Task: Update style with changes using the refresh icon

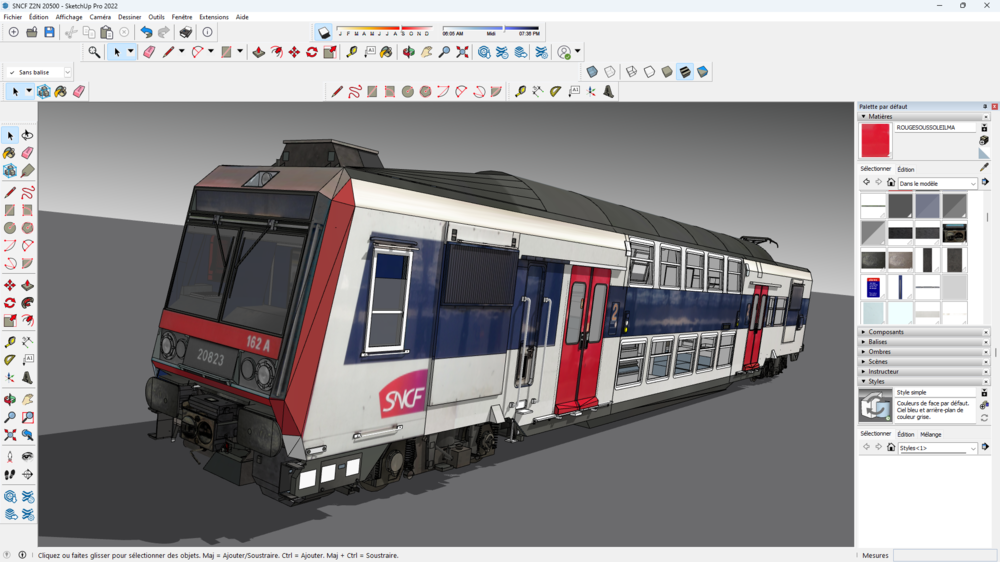Action: pyautogui.click(x=984, y=418)
